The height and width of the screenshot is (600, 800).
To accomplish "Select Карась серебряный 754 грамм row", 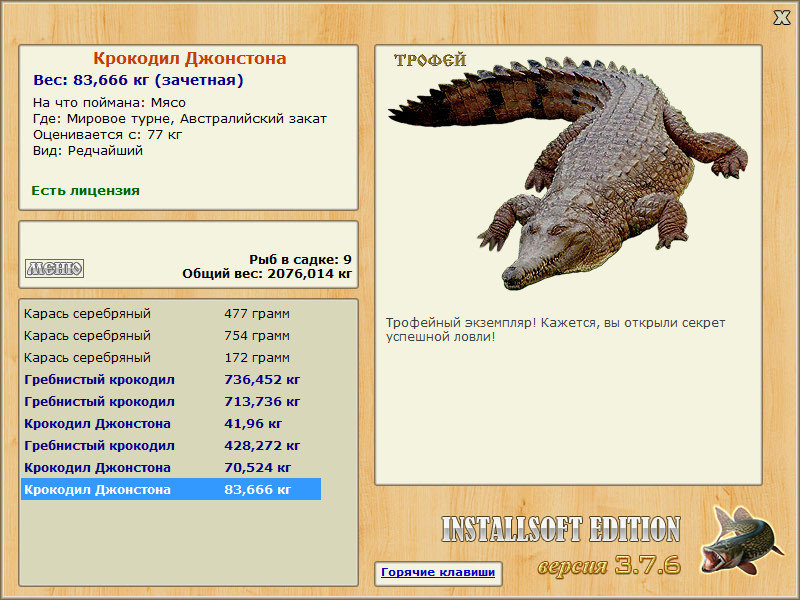I will [x=171, y=335].
